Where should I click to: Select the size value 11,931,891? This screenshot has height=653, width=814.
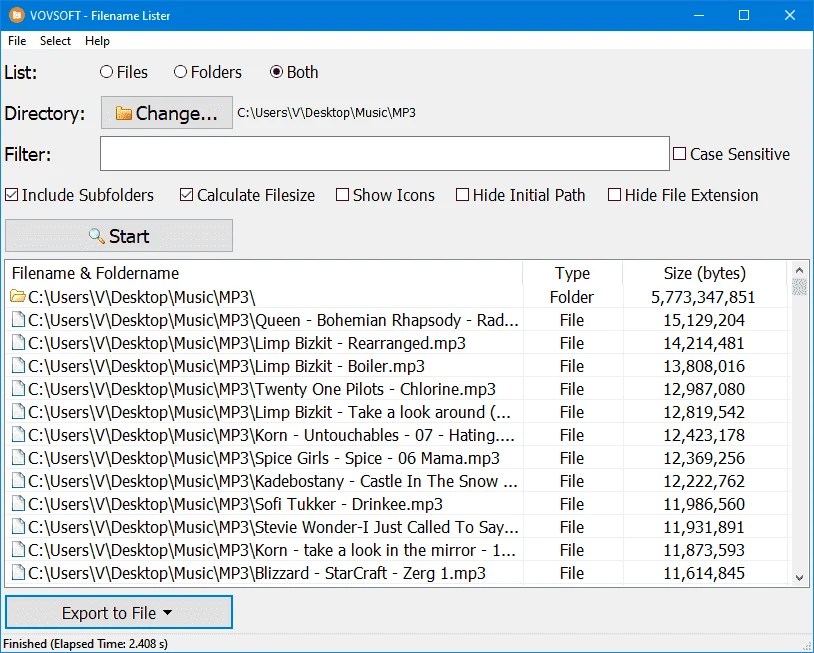(x=704, y=527)
